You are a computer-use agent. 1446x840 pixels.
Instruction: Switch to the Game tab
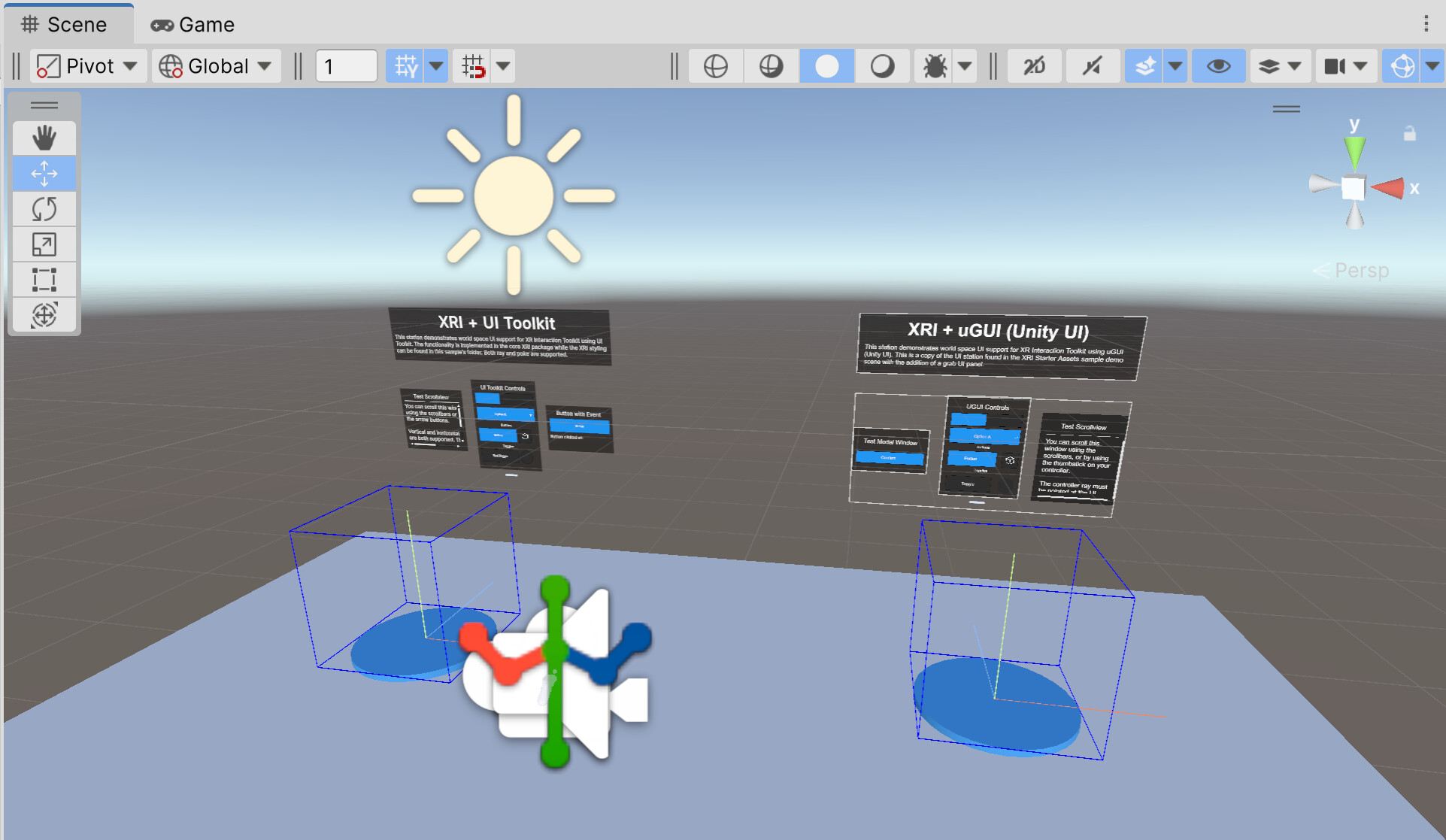[x=192, y=23]
